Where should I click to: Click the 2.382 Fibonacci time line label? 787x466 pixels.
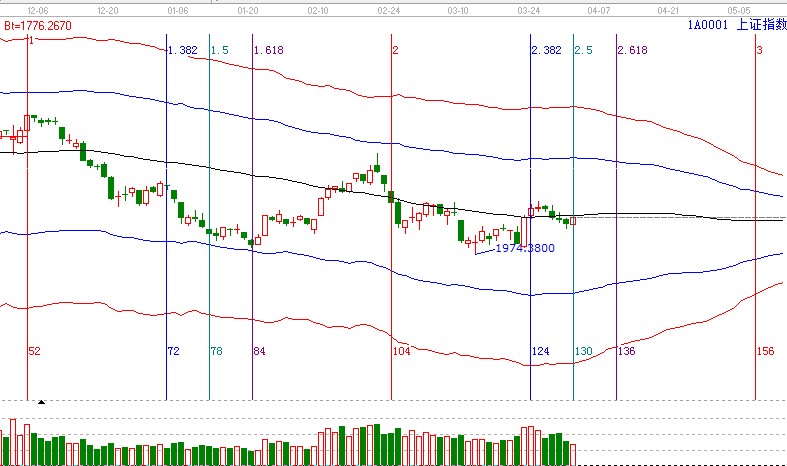[547, 50]
